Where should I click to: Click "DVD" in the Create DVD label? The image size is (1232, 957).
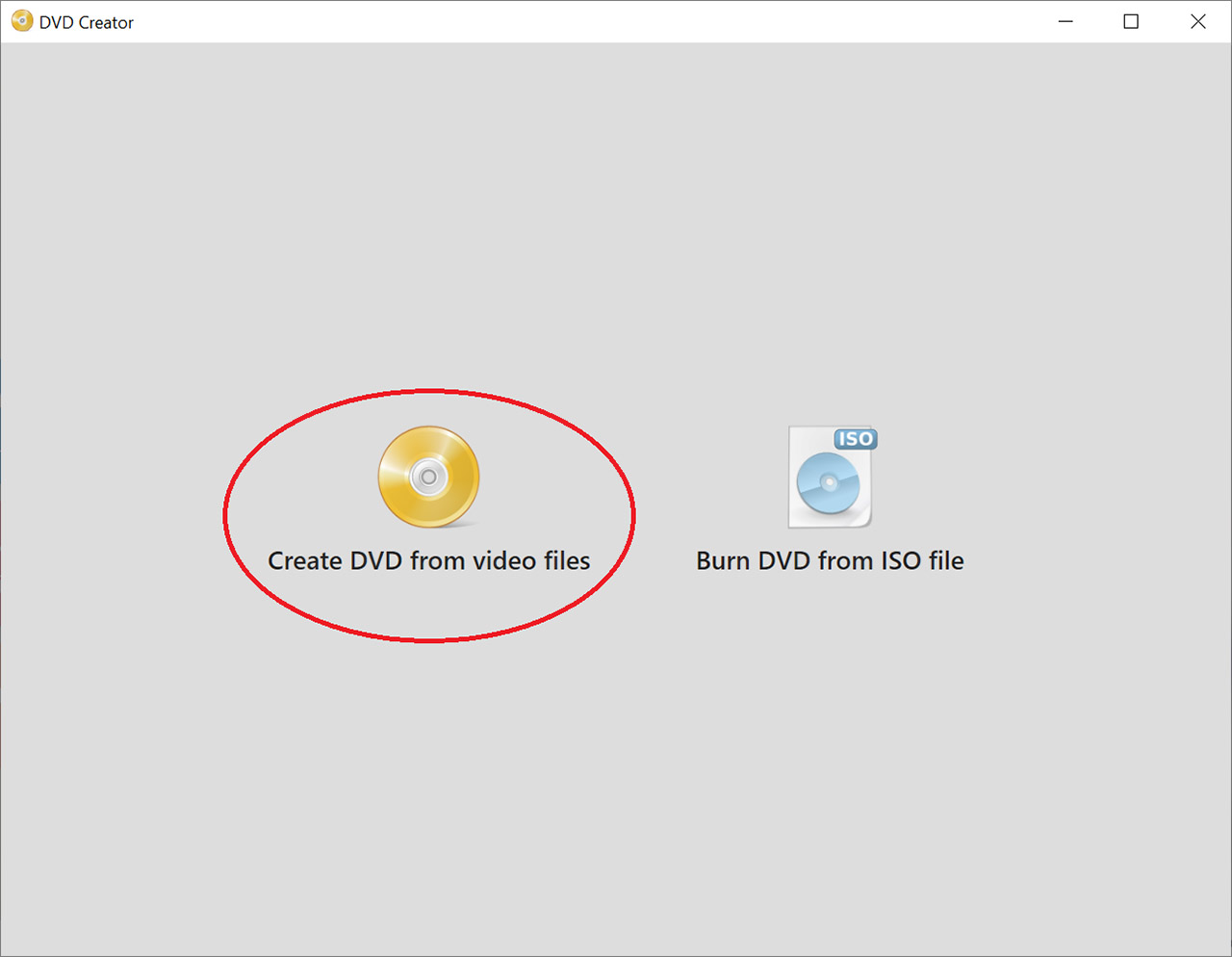(375, 560)
